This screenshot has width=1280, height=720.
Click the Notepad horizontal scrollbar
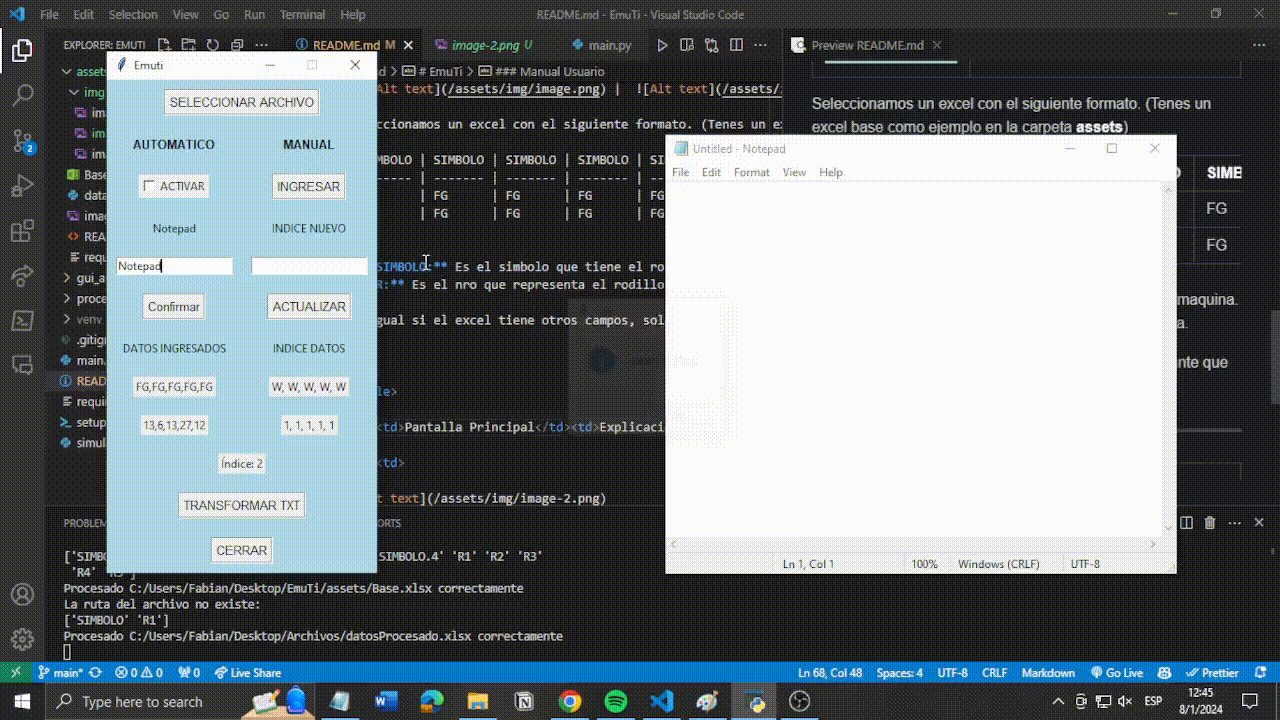click(x=915, y=544)
